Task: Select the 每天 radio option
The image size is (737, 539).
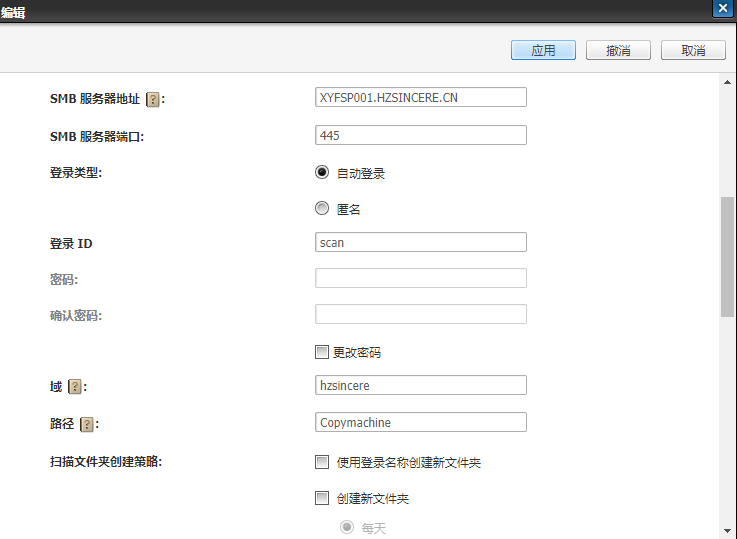Action: tap(347, 527)
